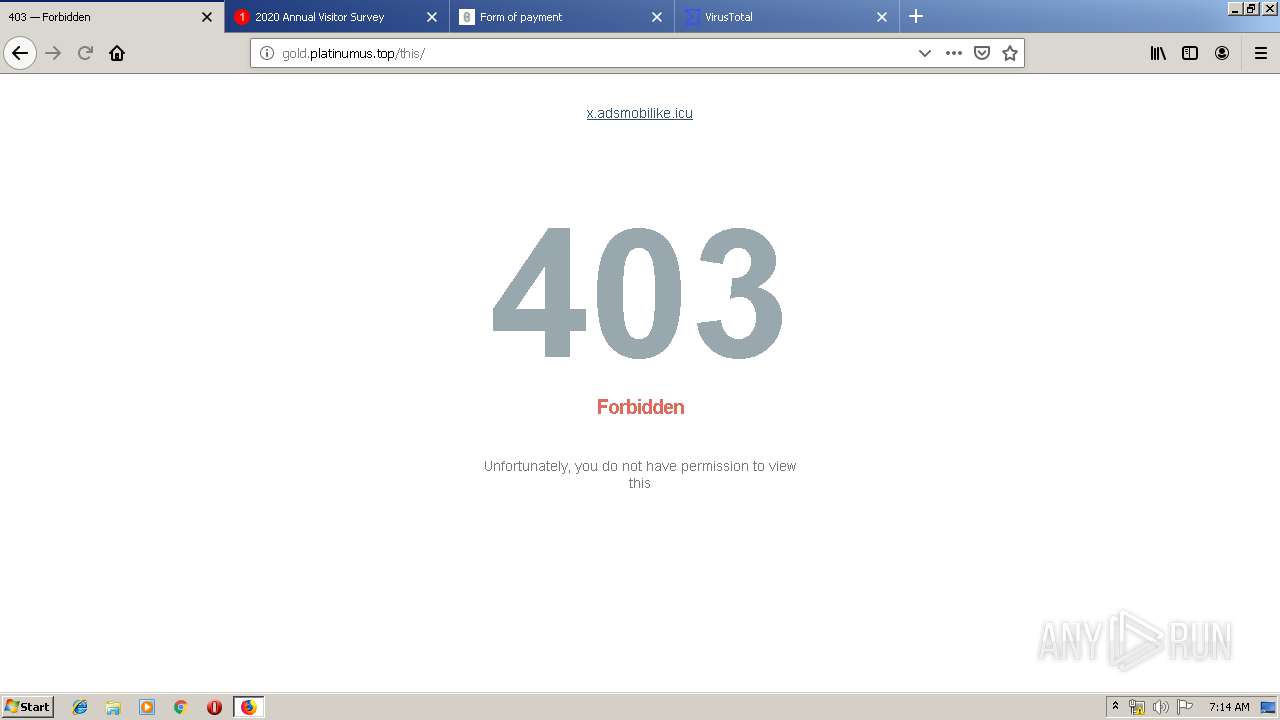Screen dimensions: 1280x720
Task: Open Windows Explorer folder from taskbar
Action: tap(113, 707)
